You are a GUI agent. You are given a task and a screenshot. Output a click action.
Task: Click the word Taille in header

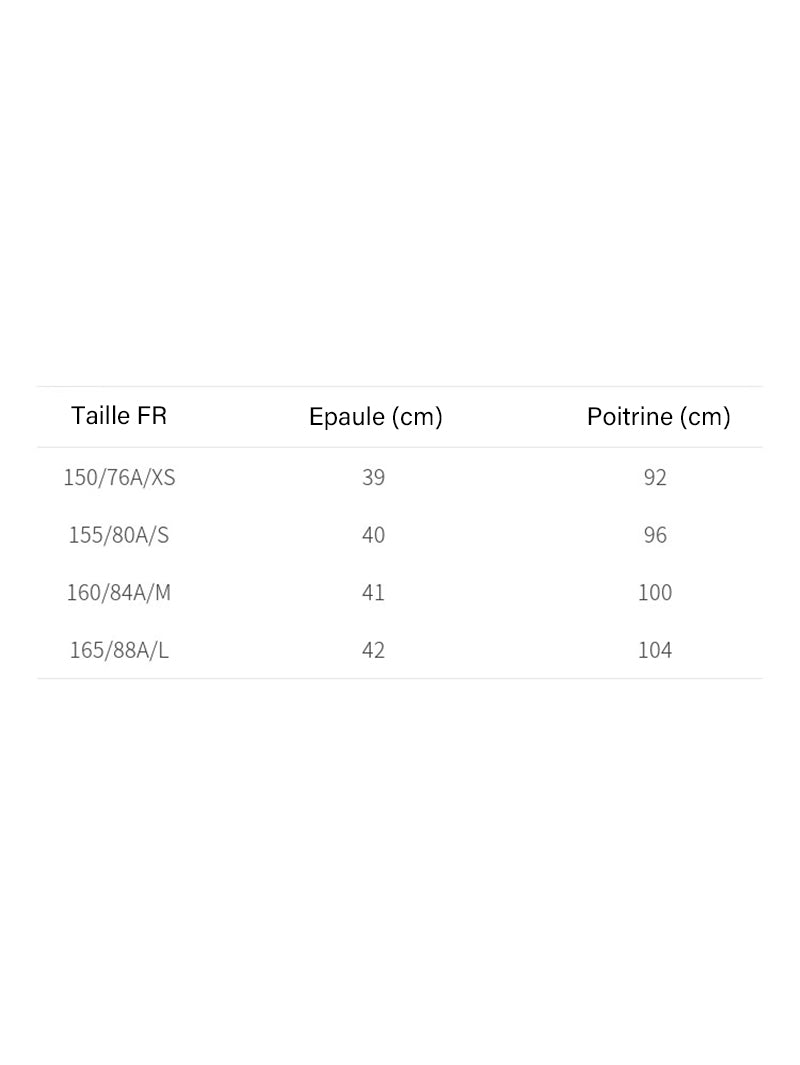101,416
